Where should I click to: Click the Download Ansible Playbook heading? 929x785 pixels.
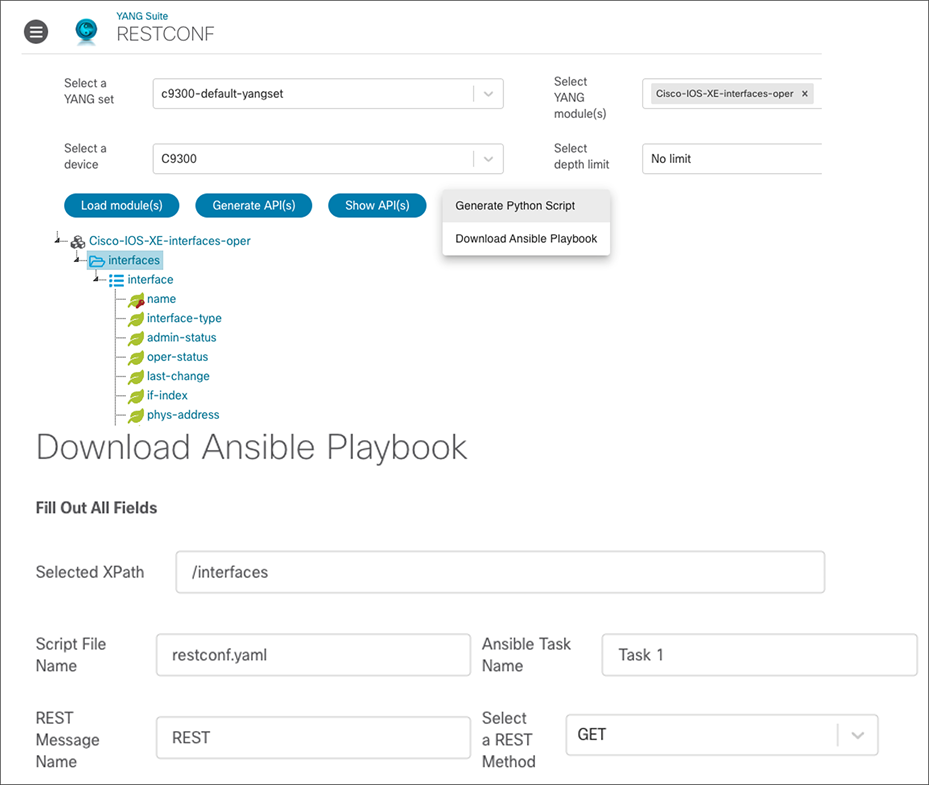tap(251, 447)
